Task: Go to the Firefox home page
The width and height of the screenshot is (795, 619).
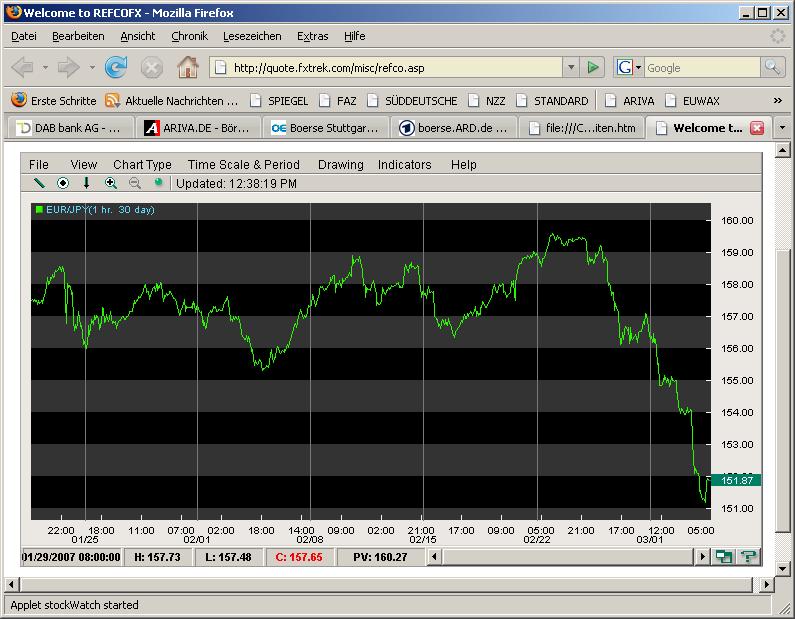Action: 187,68
